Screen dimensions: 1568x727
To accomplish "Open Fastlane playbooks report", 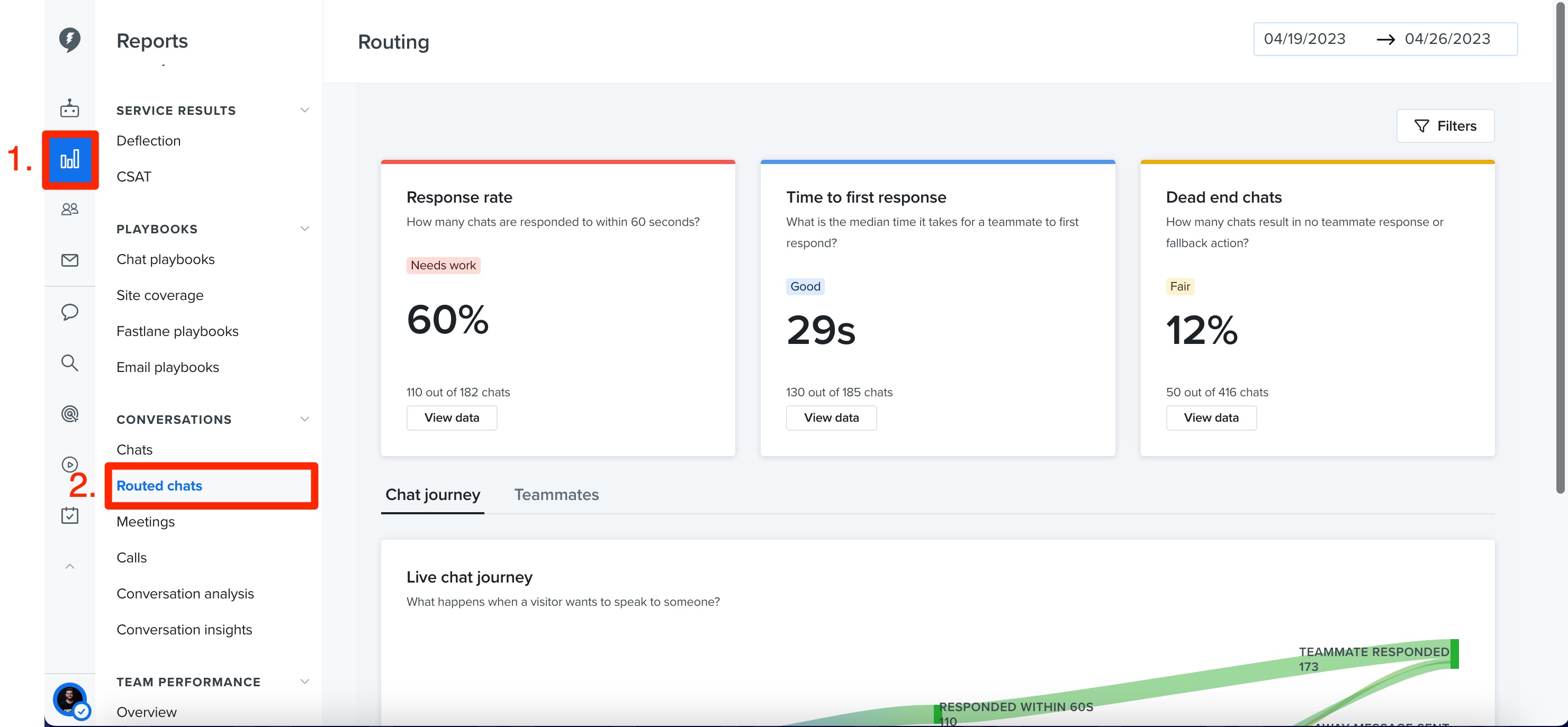I will click(x=177, y=331).
